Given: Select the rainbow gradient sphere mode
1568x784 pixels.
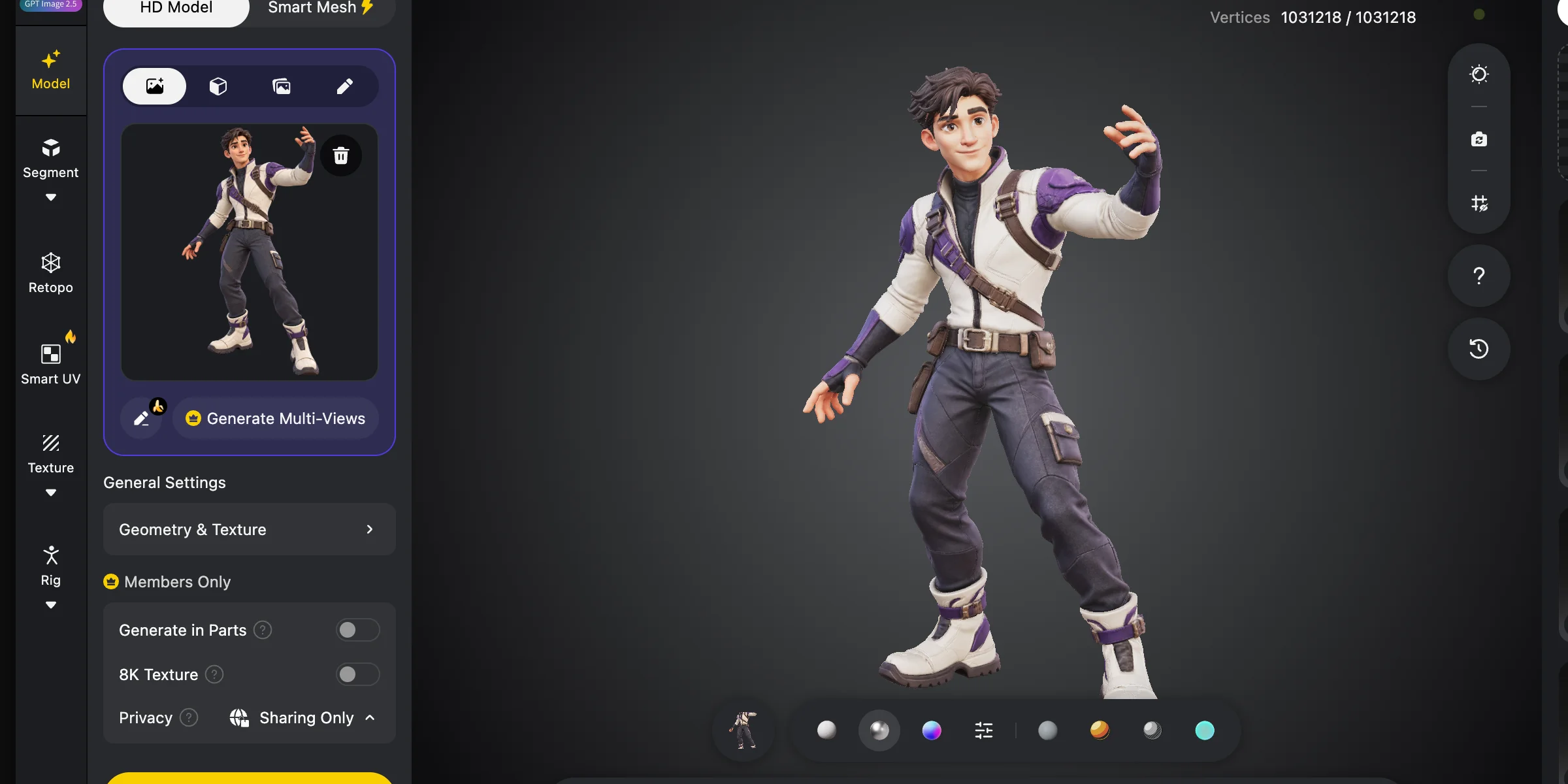Looking at the screenshot, I should pyautogui.click(x=932, y=730).
